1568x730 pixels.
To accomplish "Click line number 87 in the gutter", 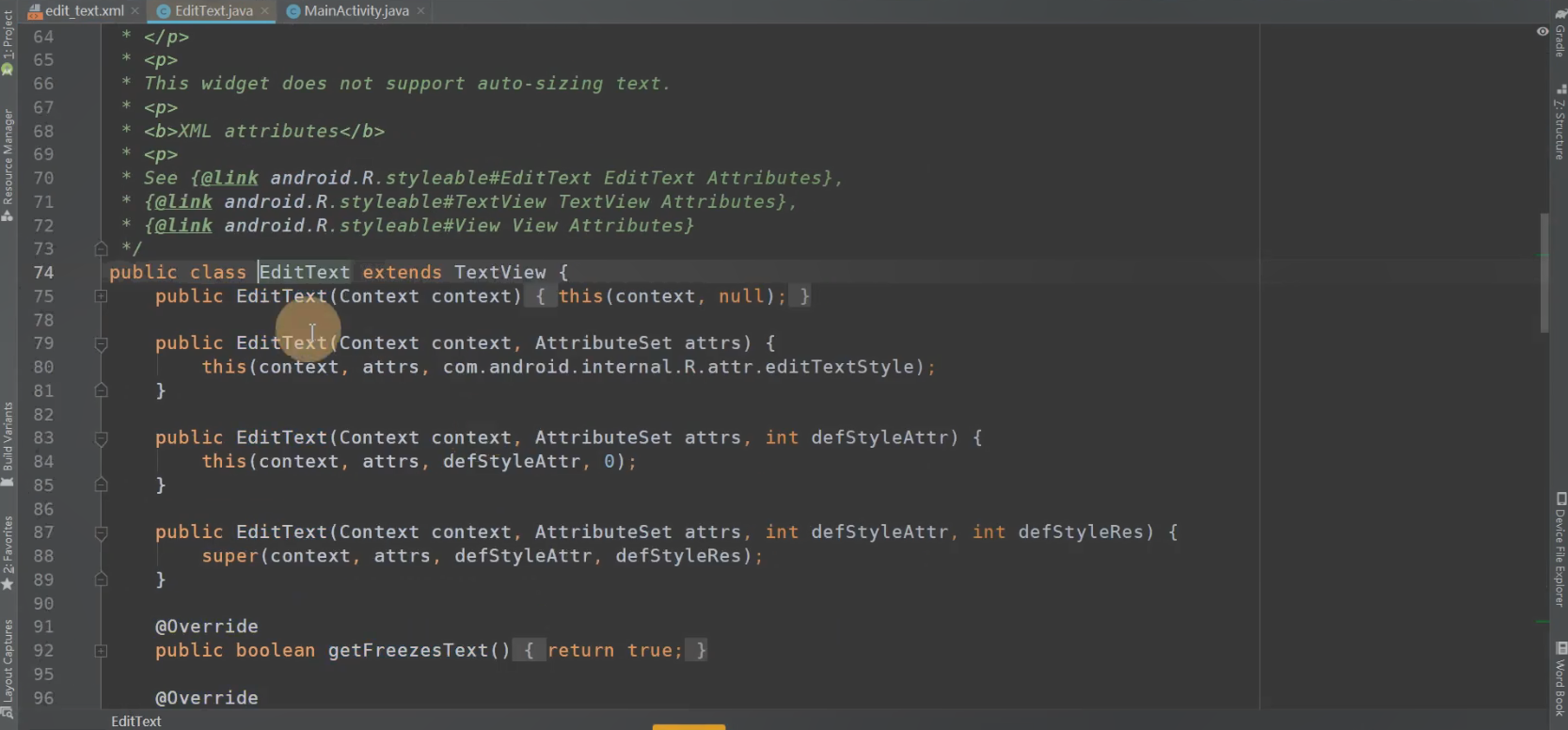I will click(43, 532).
